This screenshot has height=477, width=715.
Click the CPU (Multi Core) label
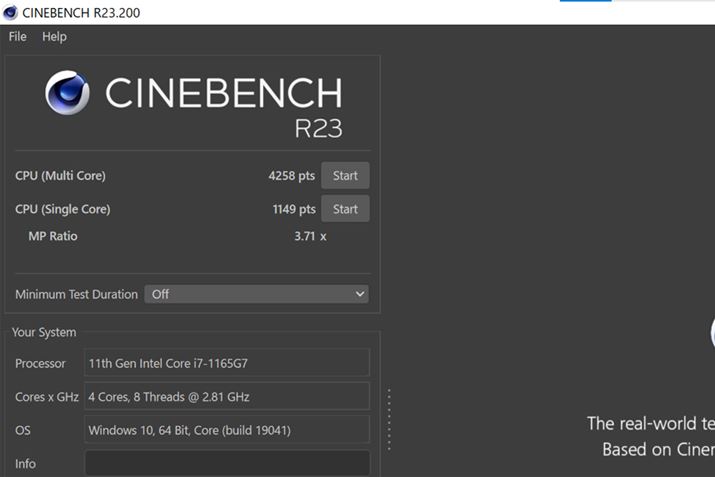60,176
